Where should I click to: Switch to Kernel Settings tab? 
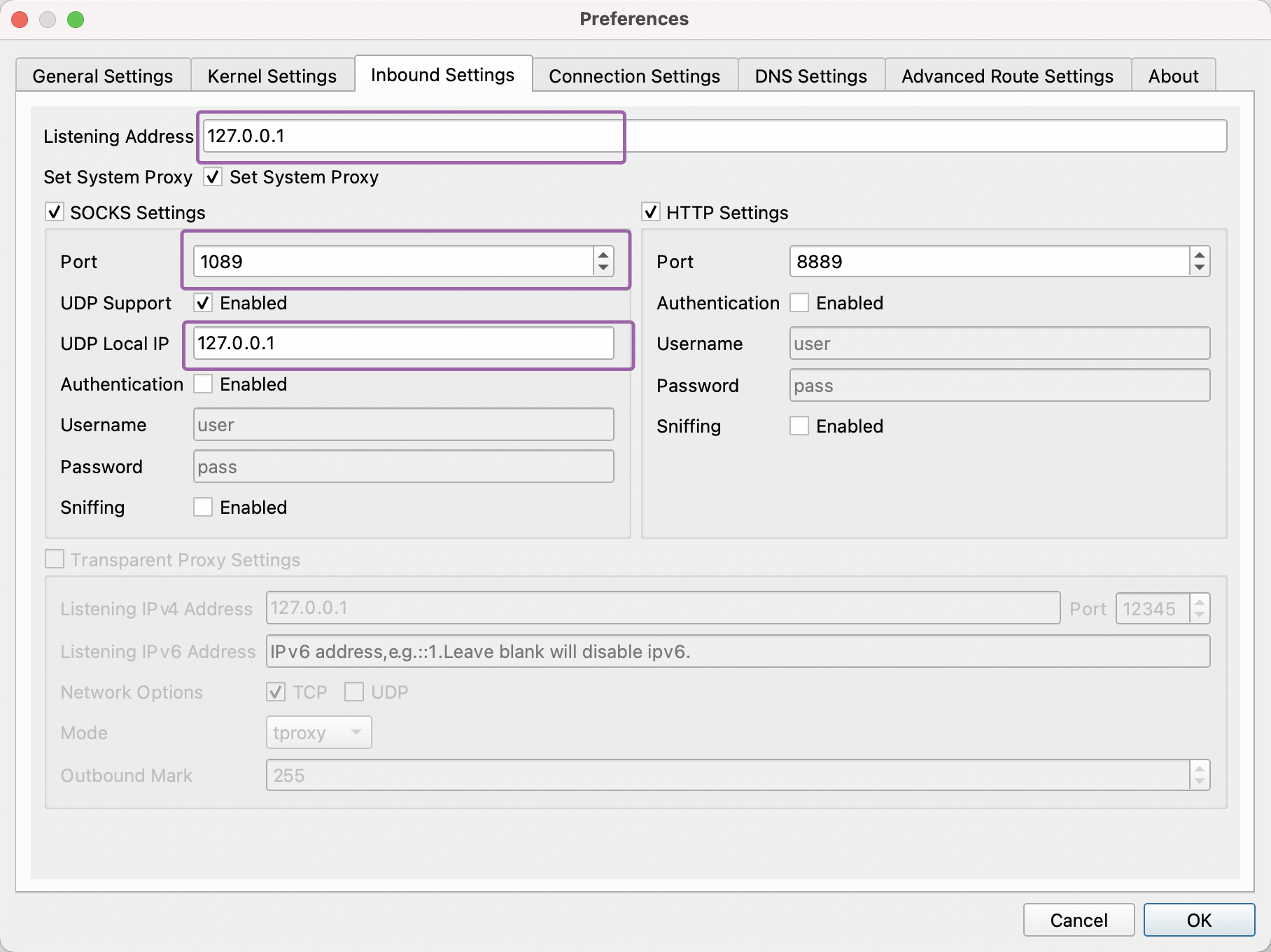click(x=272, y=76)
